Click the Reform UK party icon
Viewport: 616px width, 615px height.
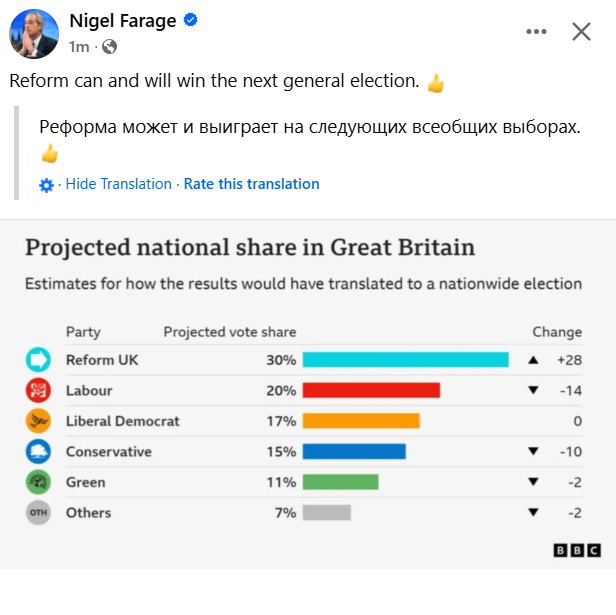(38, 360)
